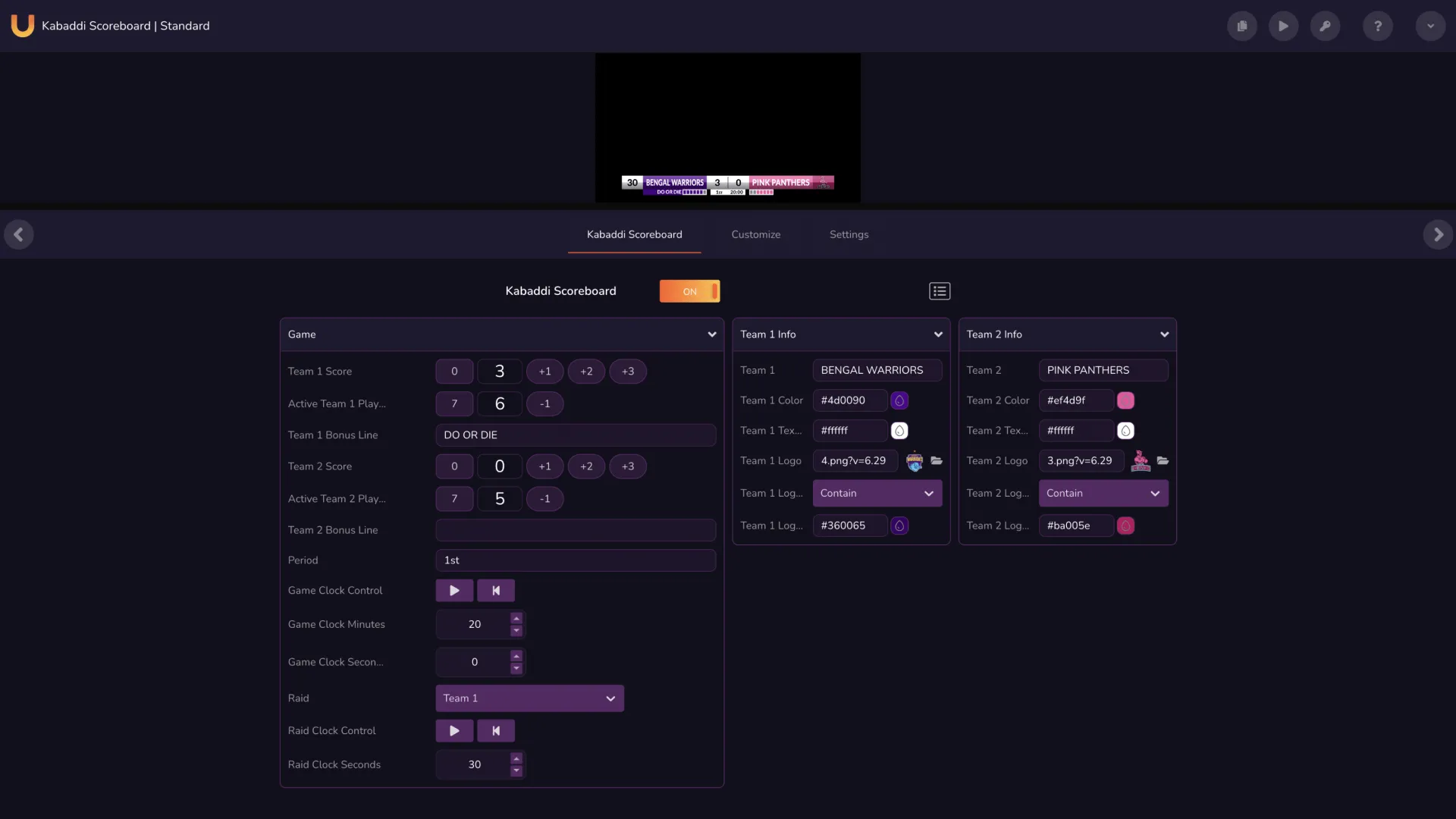Open the key icon in top bar

click(1325, 26)
